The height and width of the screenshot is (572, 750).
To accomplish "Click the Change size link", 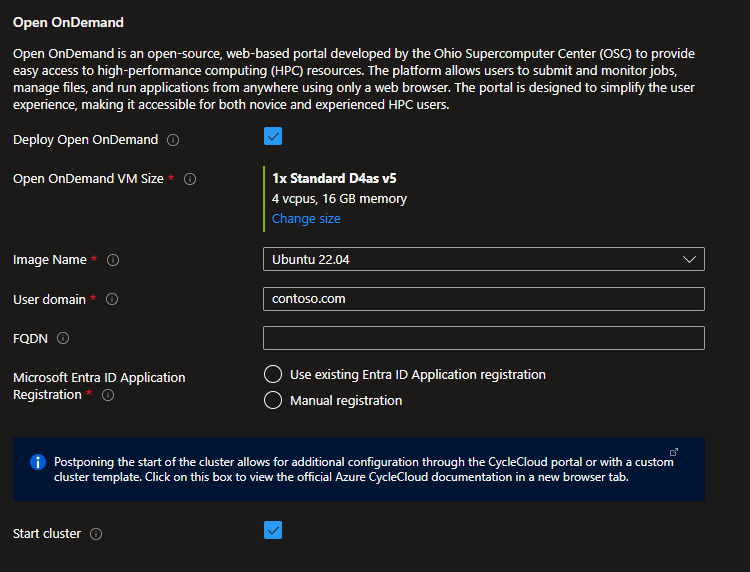I will (306, 219).
